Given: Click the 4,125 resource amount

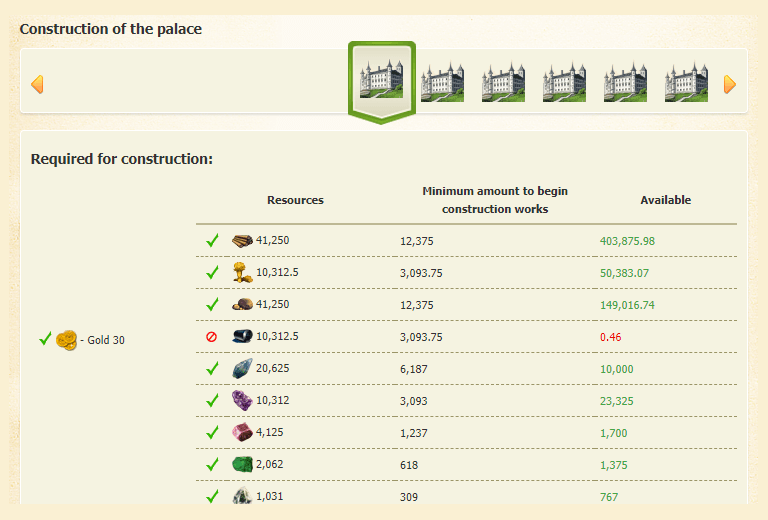Looking at the screenshot, I should [x=270, y=432].
